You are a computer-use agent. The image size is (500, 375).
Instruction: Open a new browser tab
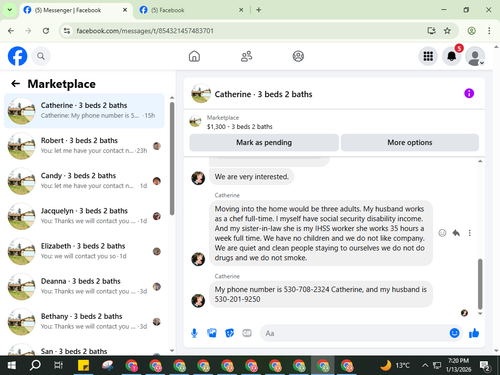tap(258, 10)
